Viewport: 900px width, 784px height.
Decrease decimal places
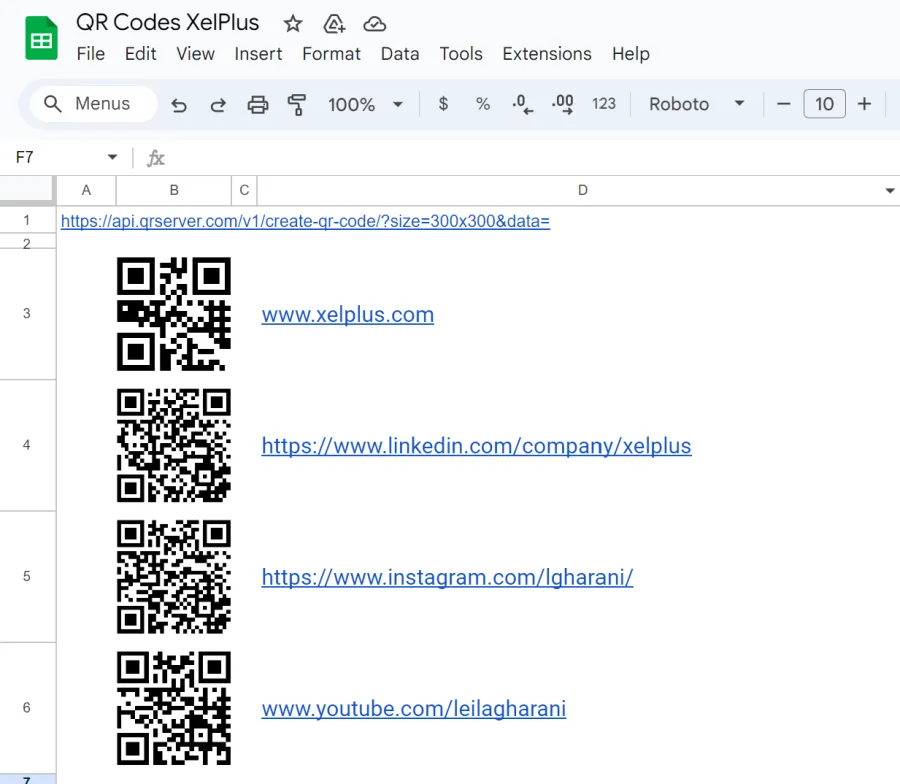(522, 104)
